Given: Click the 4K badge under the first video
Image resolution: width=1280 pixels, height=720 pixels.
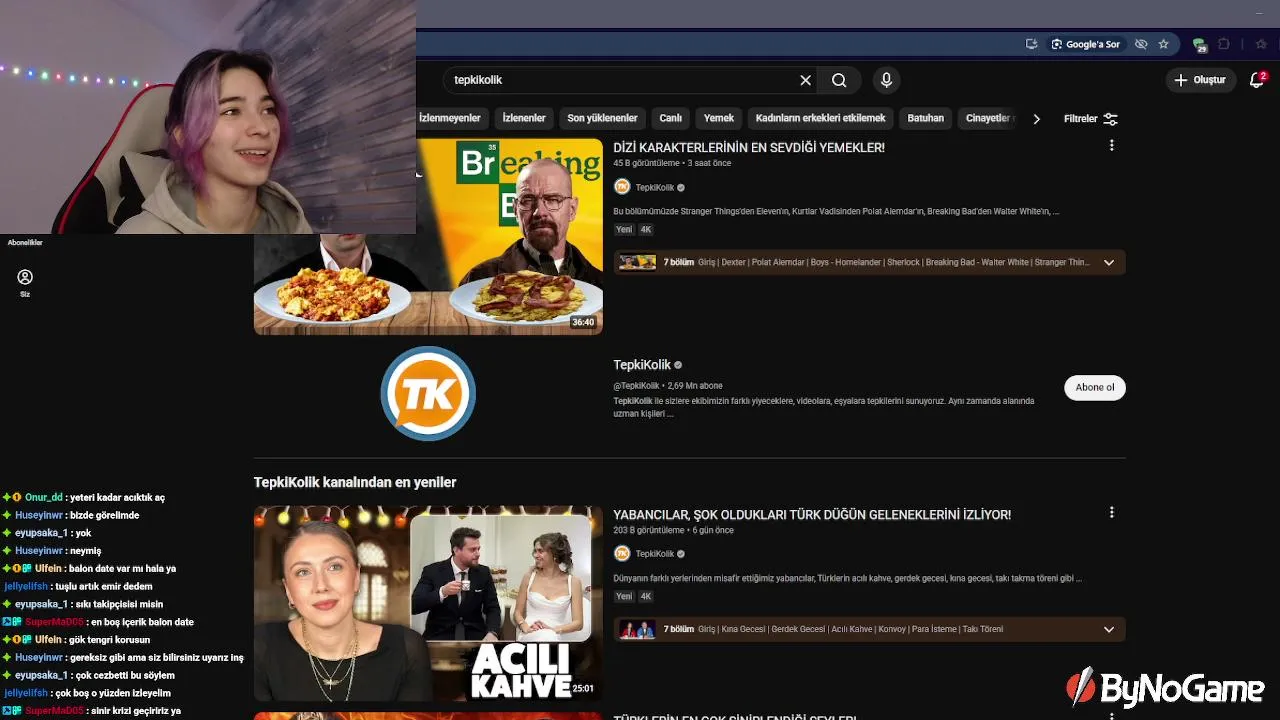Looking at the screenshot, I should point(646,229).
